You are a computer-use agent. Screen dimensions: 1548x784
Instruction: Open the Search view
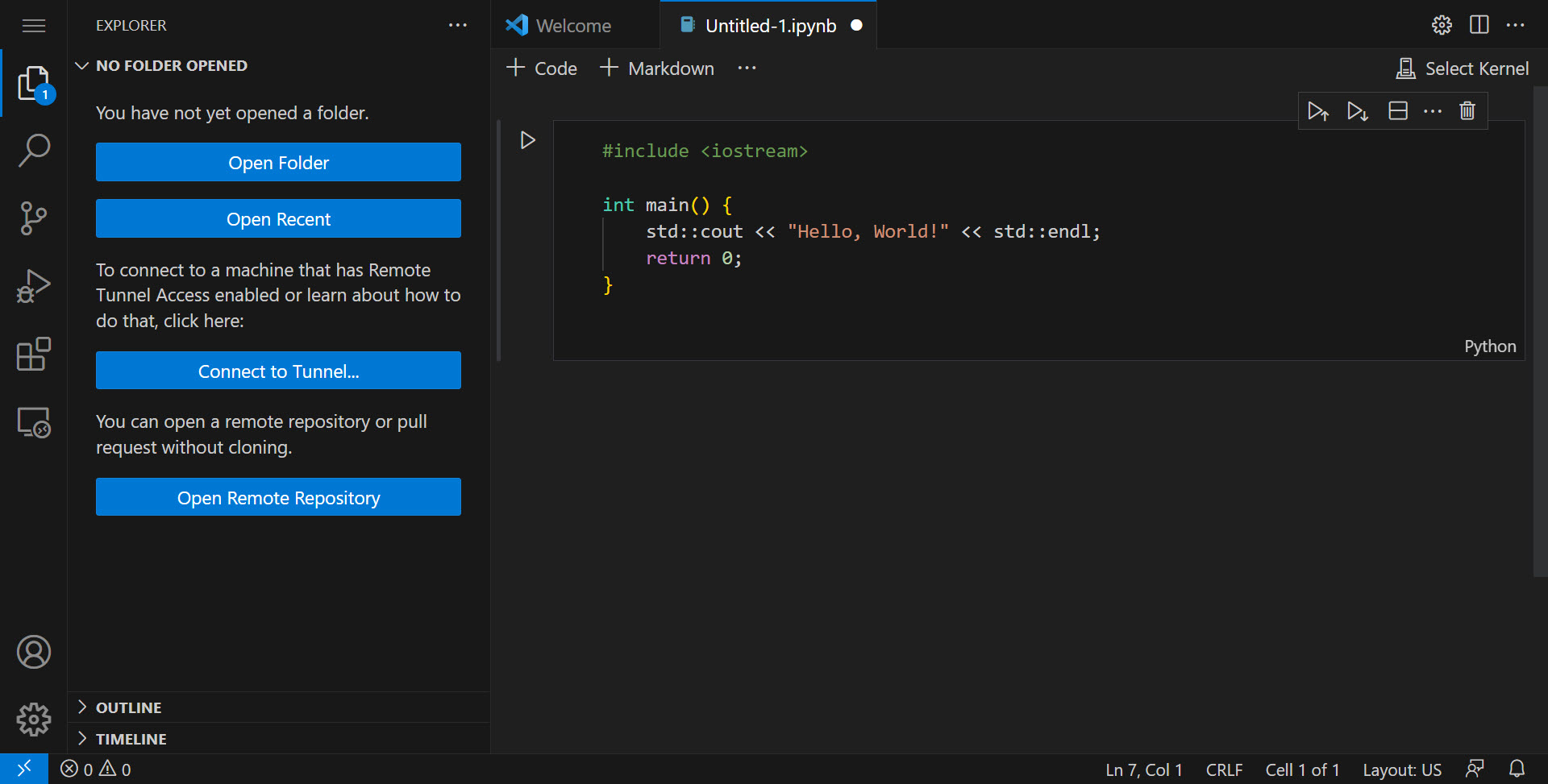point(34,151)
